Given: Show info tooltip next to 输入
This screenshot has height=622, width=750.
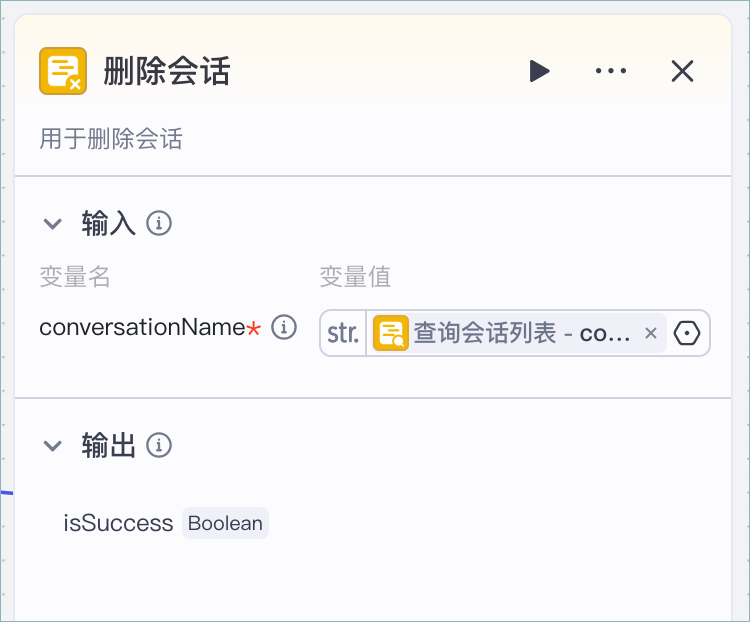Looking at the screenshot, I should [x=159, y=223].
